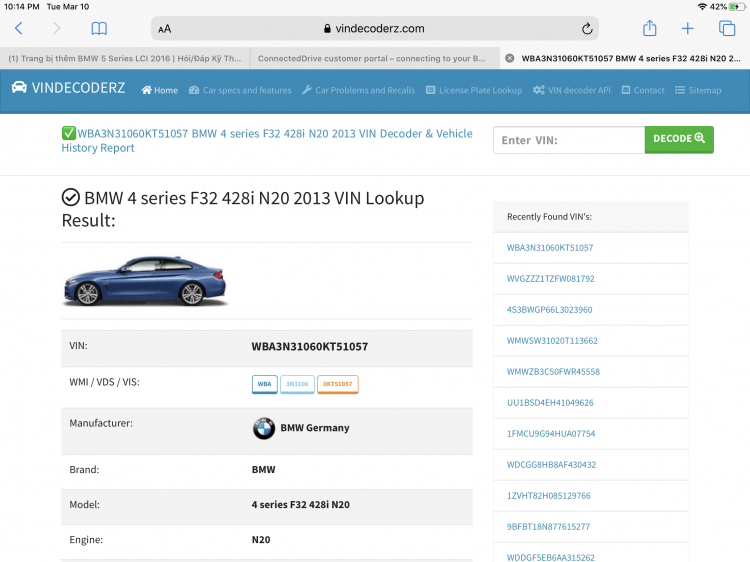Open recent VIN 1ZVHT82H085129766
Viewport: 750px width, 562px height.
pyautogui.click(x=549, y=496)
